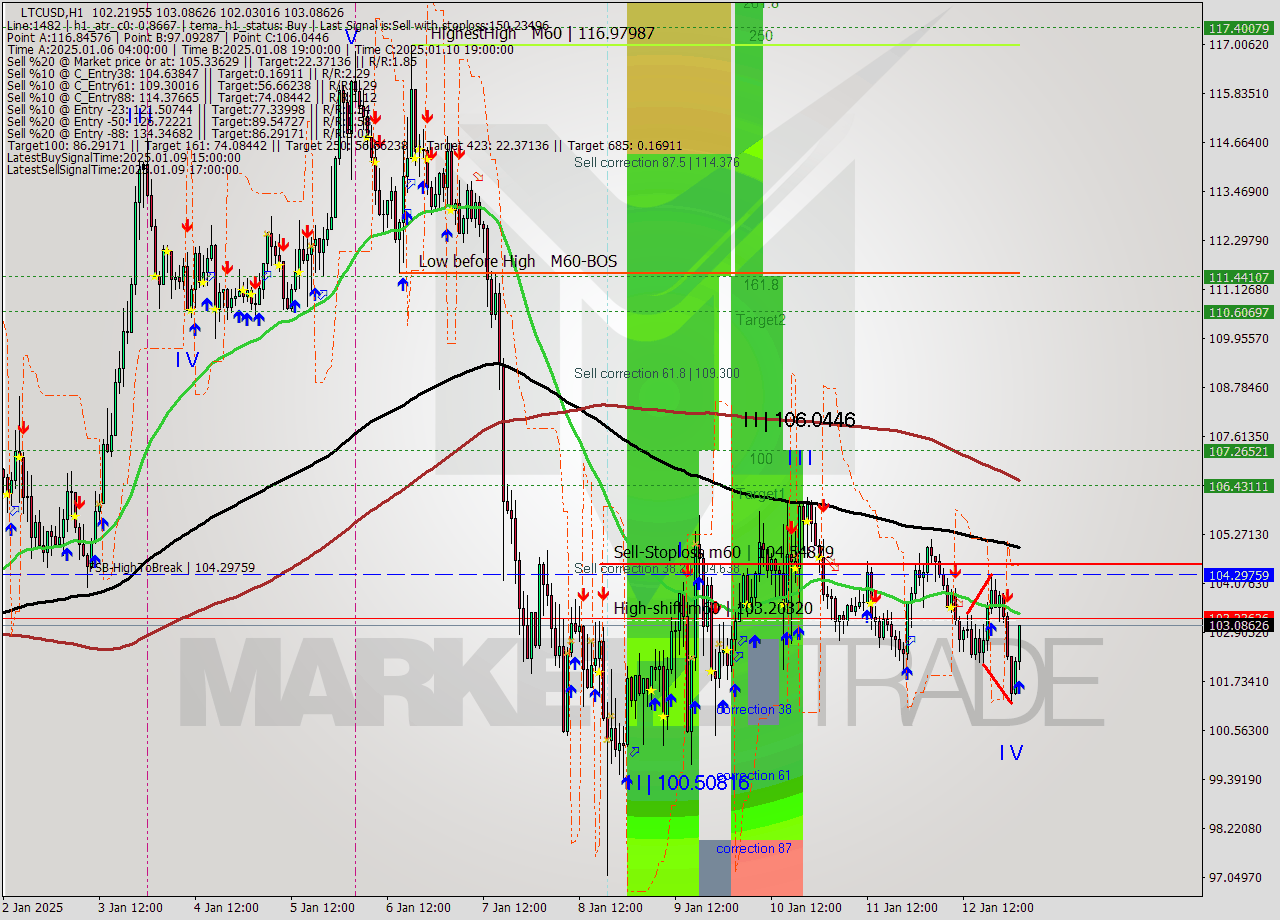
Task: Click the '5 Jan 12:00' time label
Action: click(x=322, y=907)
